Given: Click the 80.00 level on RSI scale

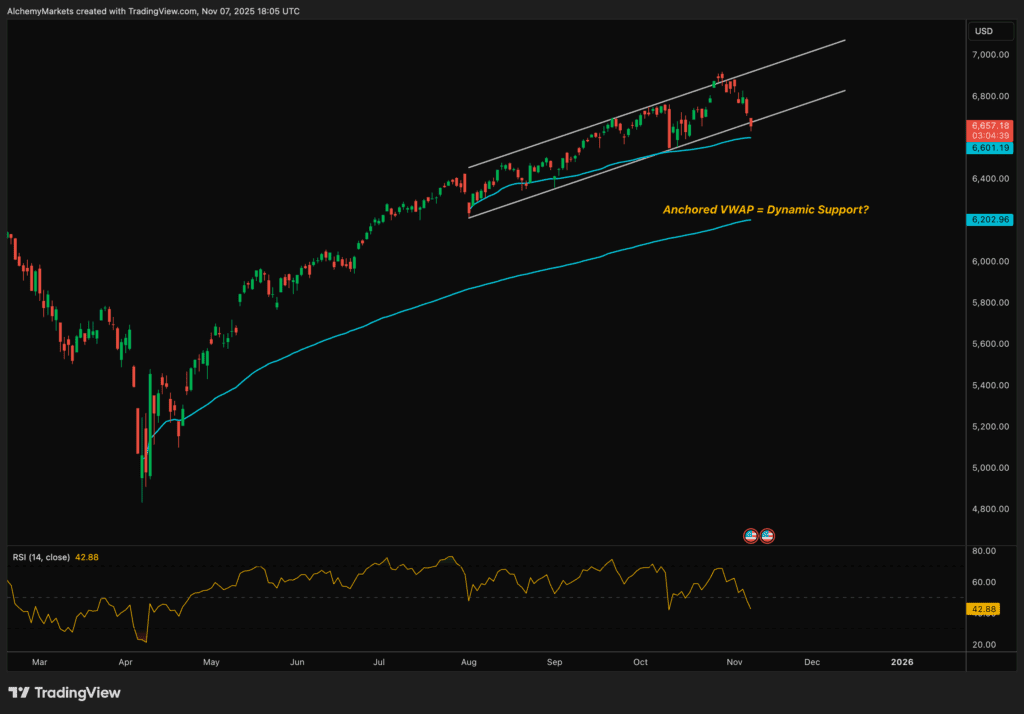Looking at the screenshot, I should tap(985, 551).
